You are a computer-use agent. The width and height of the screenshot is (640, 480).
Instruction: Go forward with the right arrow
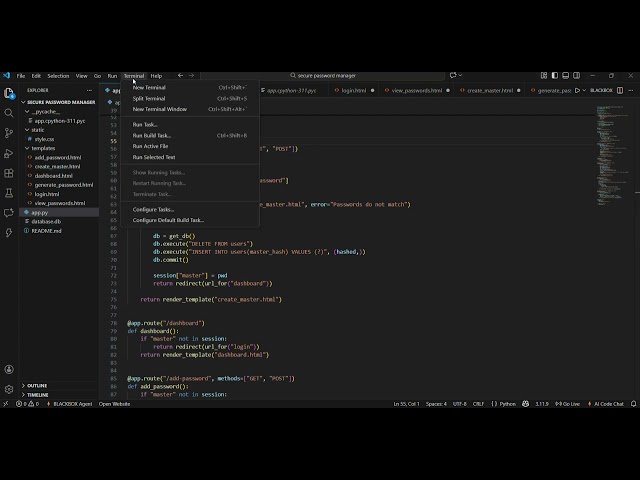point(191,76)
